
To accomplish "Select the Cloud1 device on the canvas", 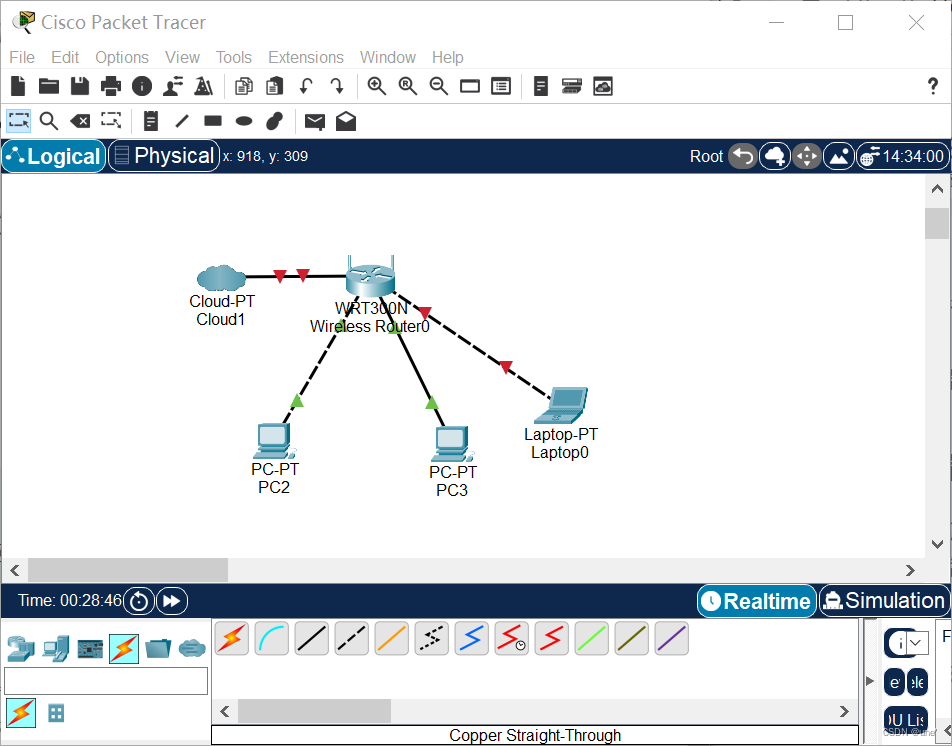I will 222,277.
